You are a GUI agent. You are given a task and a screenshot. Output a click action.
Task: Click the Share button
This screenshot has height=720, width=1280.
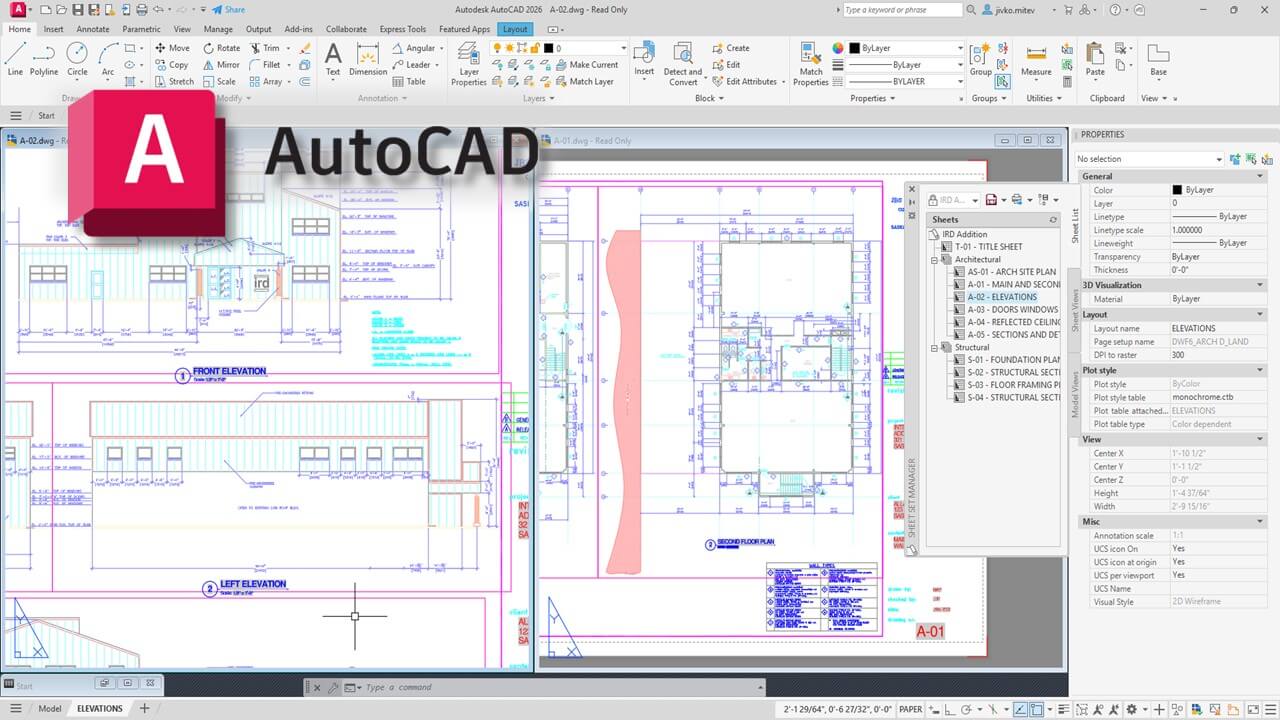click(229, 9)
